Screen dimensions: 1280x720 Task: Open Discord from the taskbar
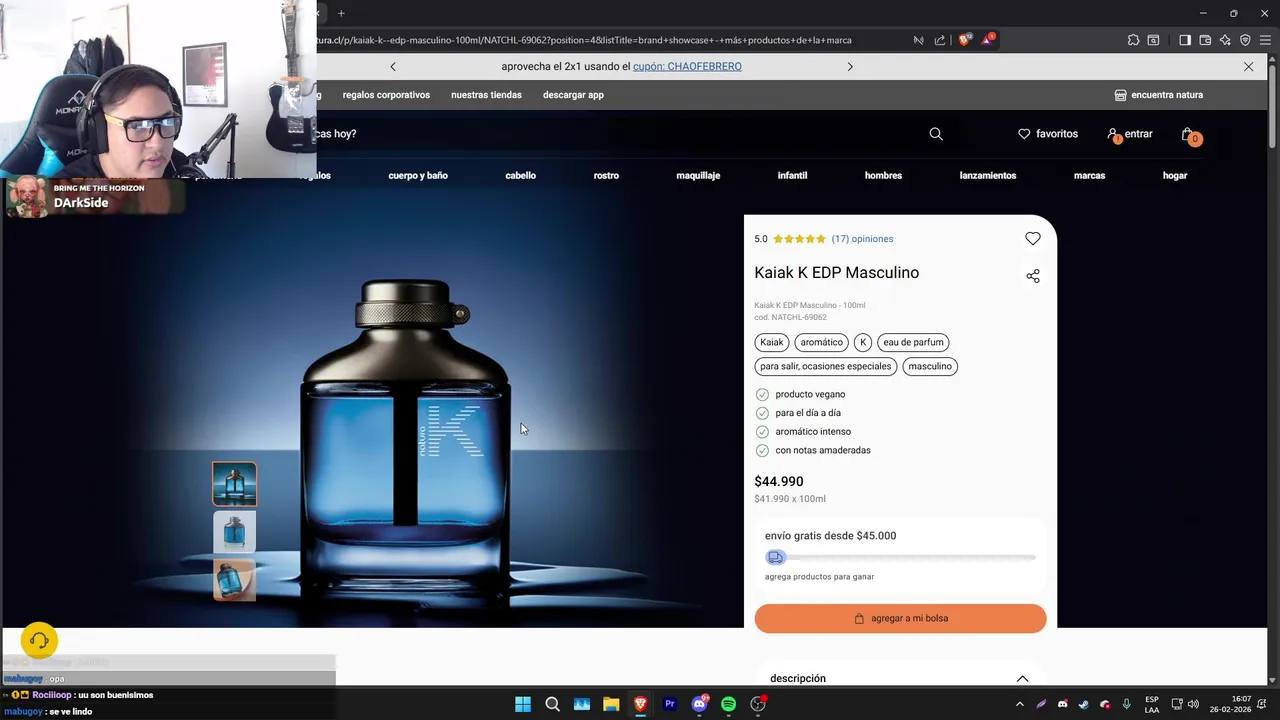(x=699, y=704)
